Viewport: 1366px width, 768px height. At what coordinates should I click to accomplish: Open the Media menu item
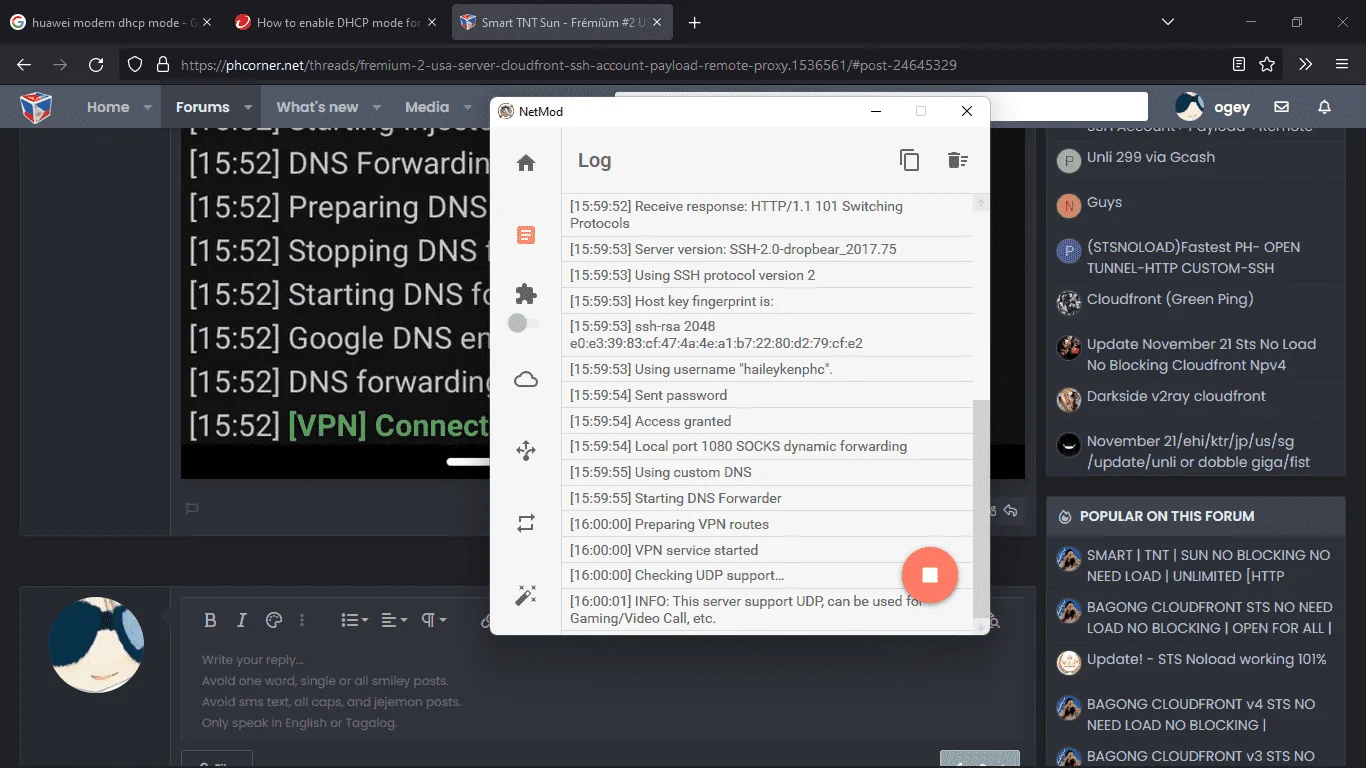coord(427,107)
